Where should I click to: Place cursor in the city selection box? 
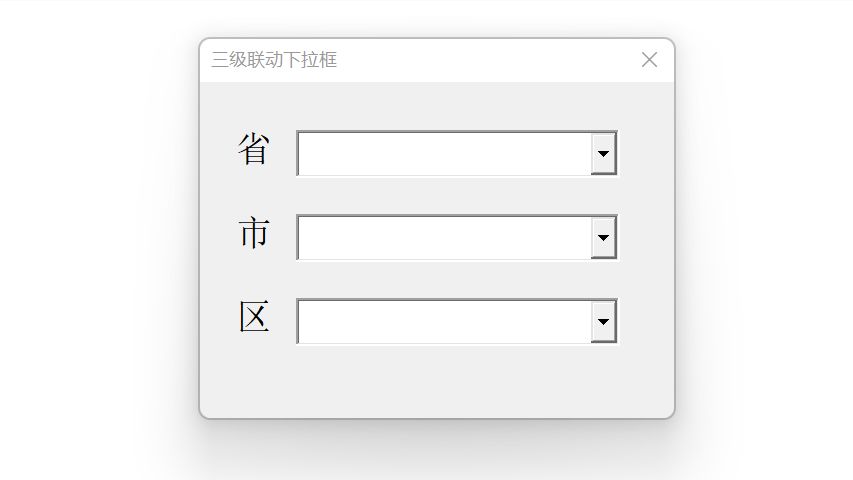click(444, 238)
